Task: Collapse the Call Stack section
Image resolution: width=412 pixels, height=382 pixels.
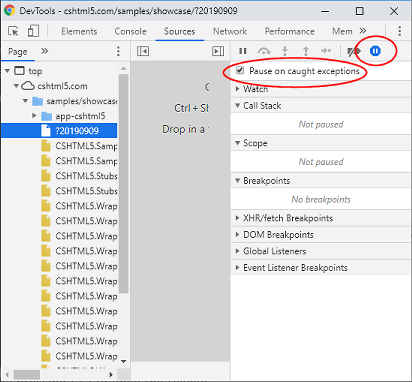Action: tap(320, 106)
